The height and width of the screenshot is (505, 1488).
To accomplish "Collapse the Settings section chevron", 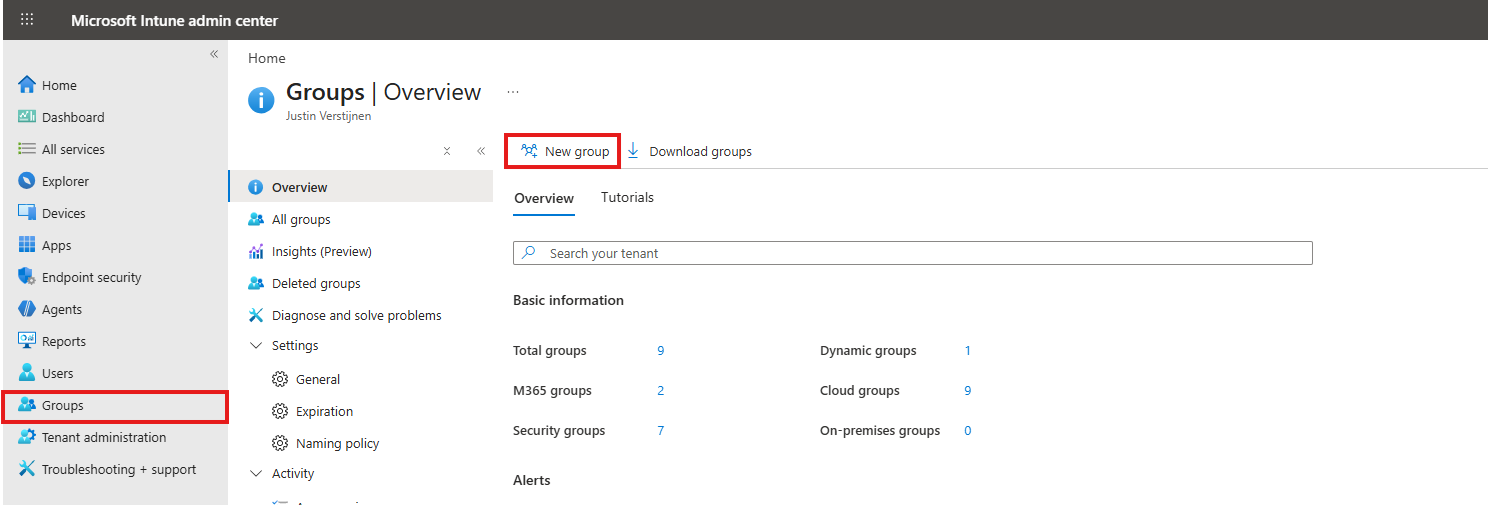I will [x=256, y=345].
